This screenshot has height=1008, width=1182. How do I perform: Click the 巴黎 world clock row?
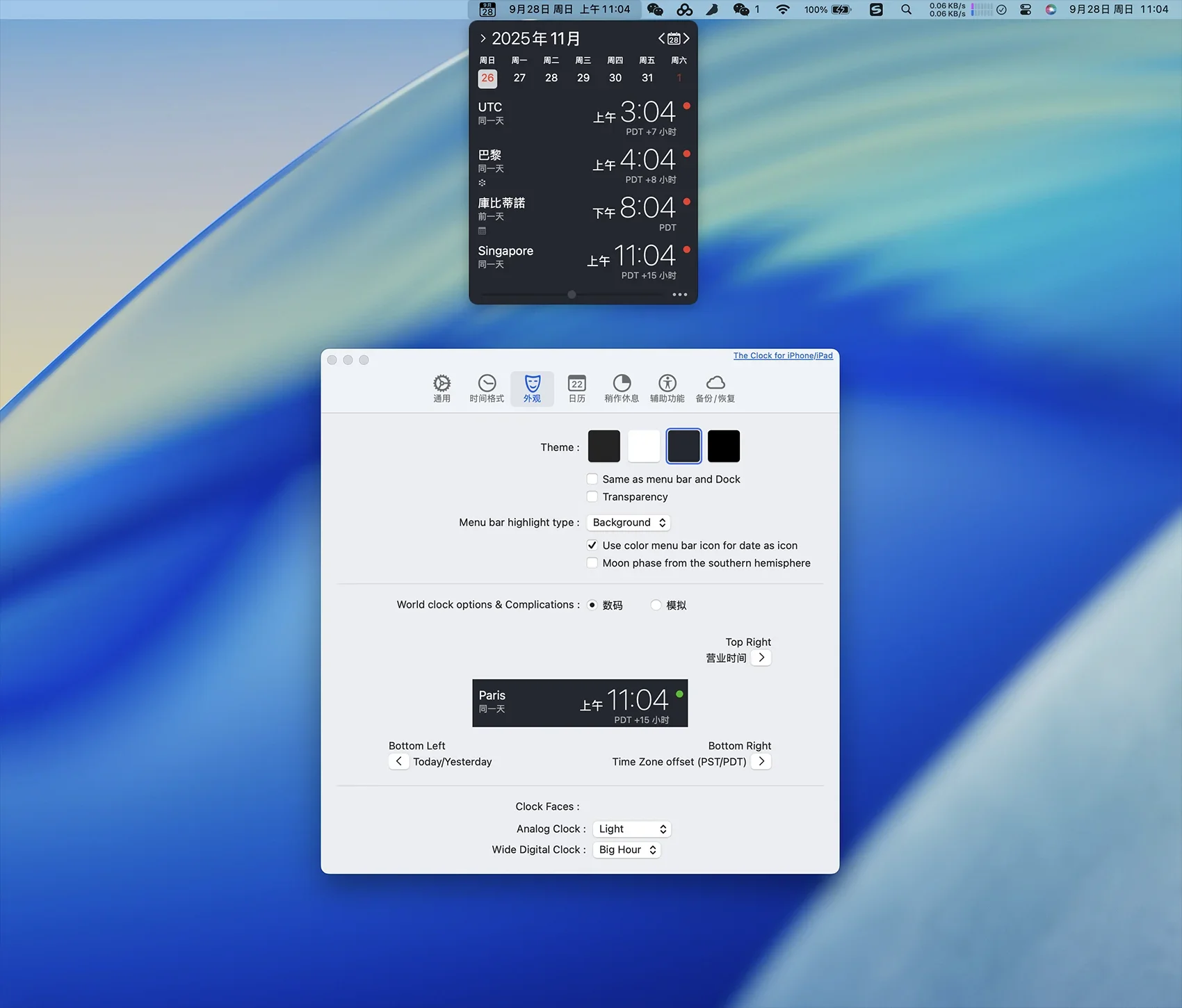[x=583, y=165]
